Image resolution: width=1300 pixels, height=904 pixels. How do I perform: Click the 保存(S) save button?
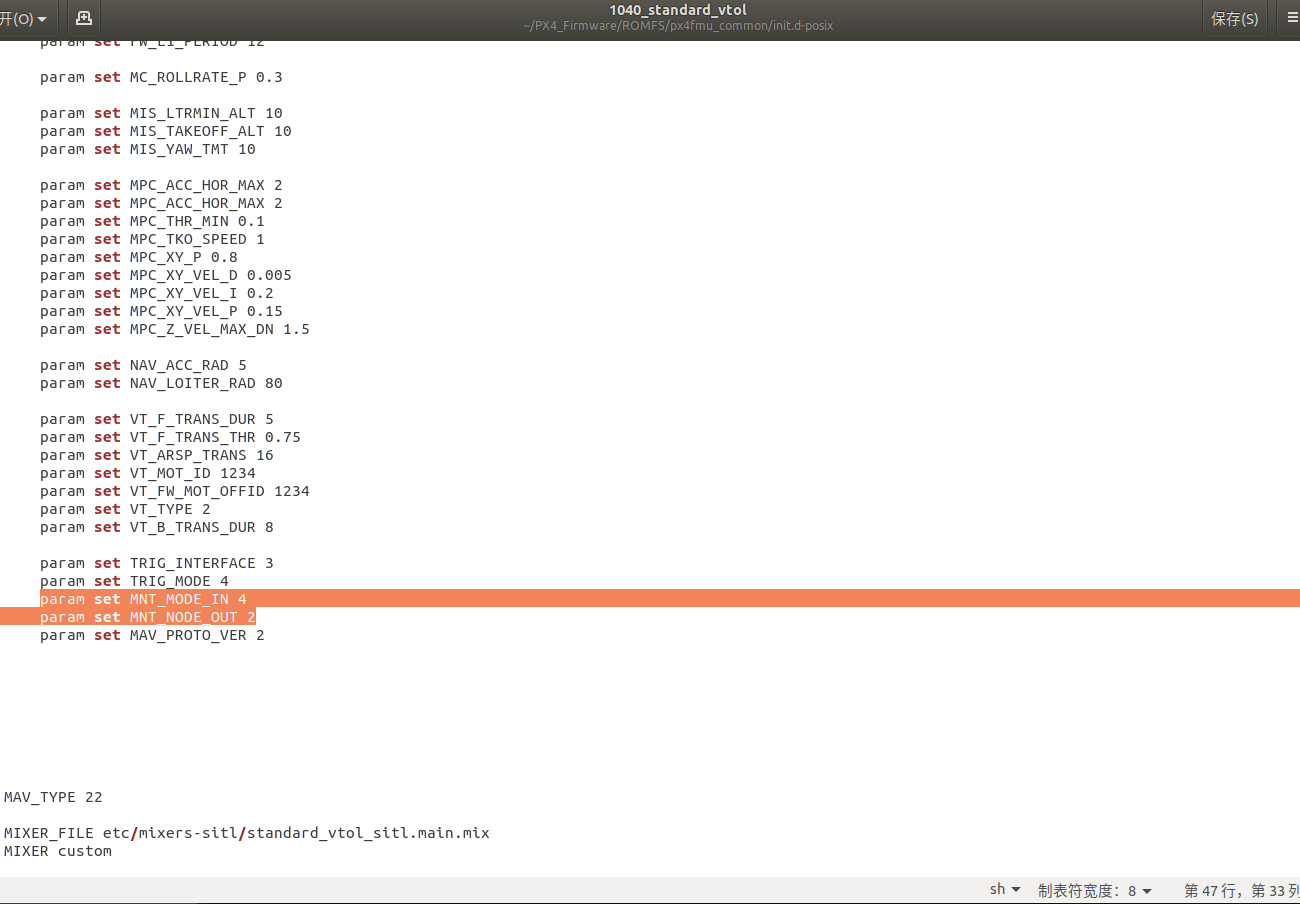pyautogui.click(x=1234, y=18)
